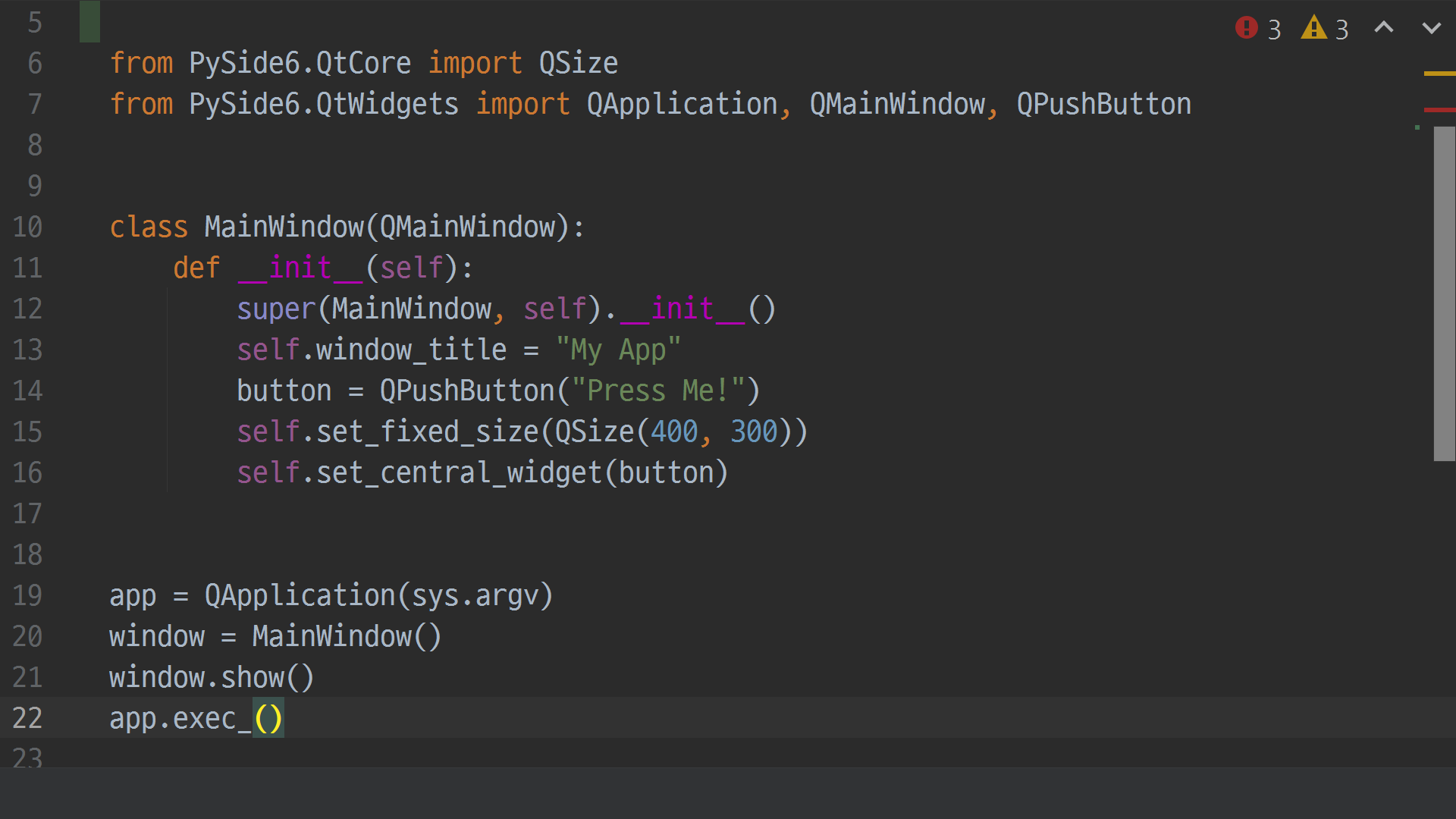Click set_central_widget method call on line 16
The image size is (1456, 819).
(459, 472)
